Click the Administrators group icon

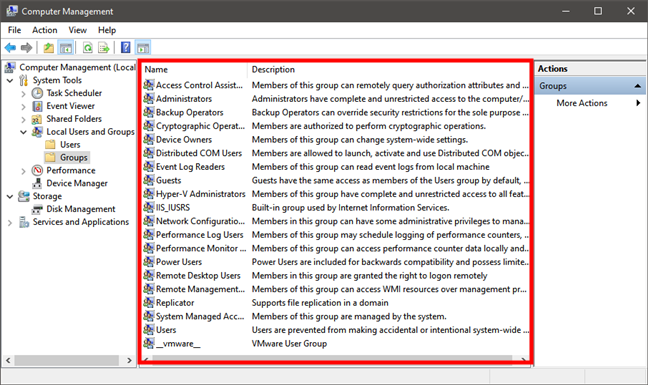(148, 99)
